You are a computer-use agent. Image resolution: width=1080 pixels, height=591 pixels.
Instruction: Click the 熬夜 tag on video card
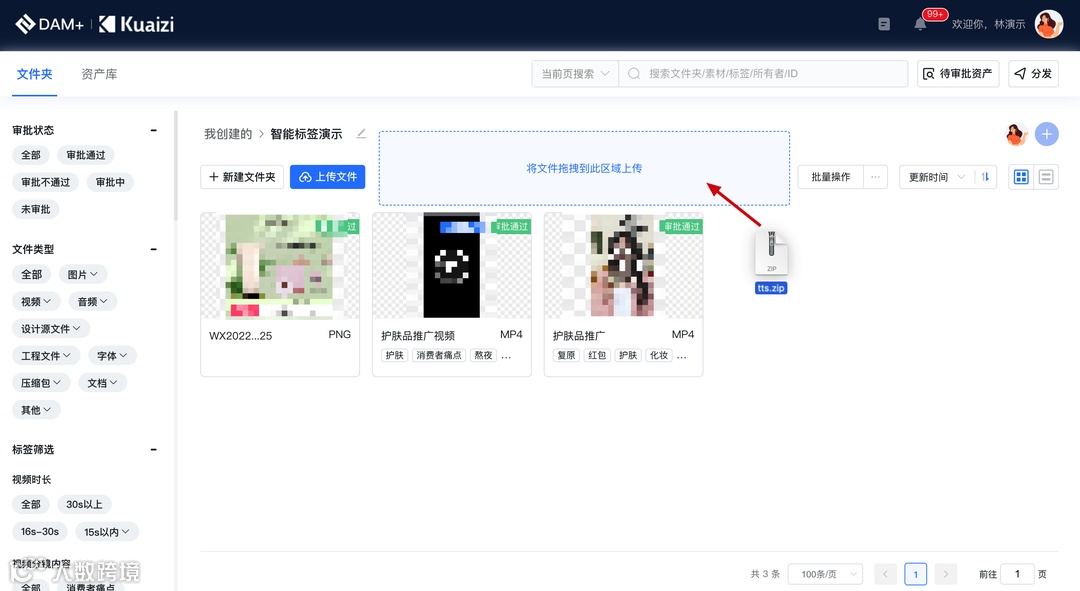(x=484, y=355)
